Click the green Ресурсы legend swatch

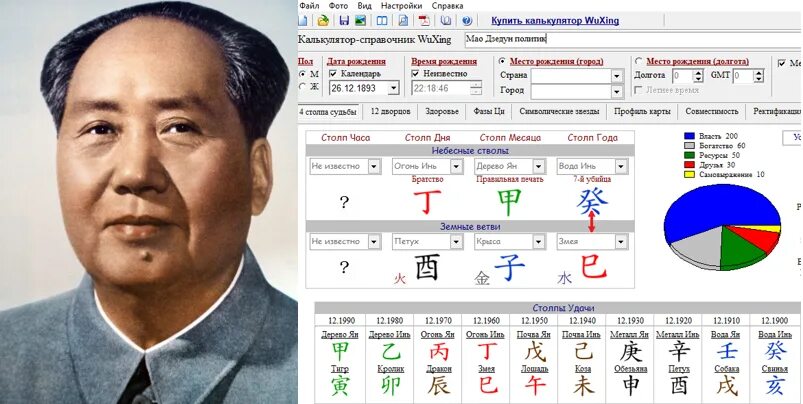(x=689, y=155)
